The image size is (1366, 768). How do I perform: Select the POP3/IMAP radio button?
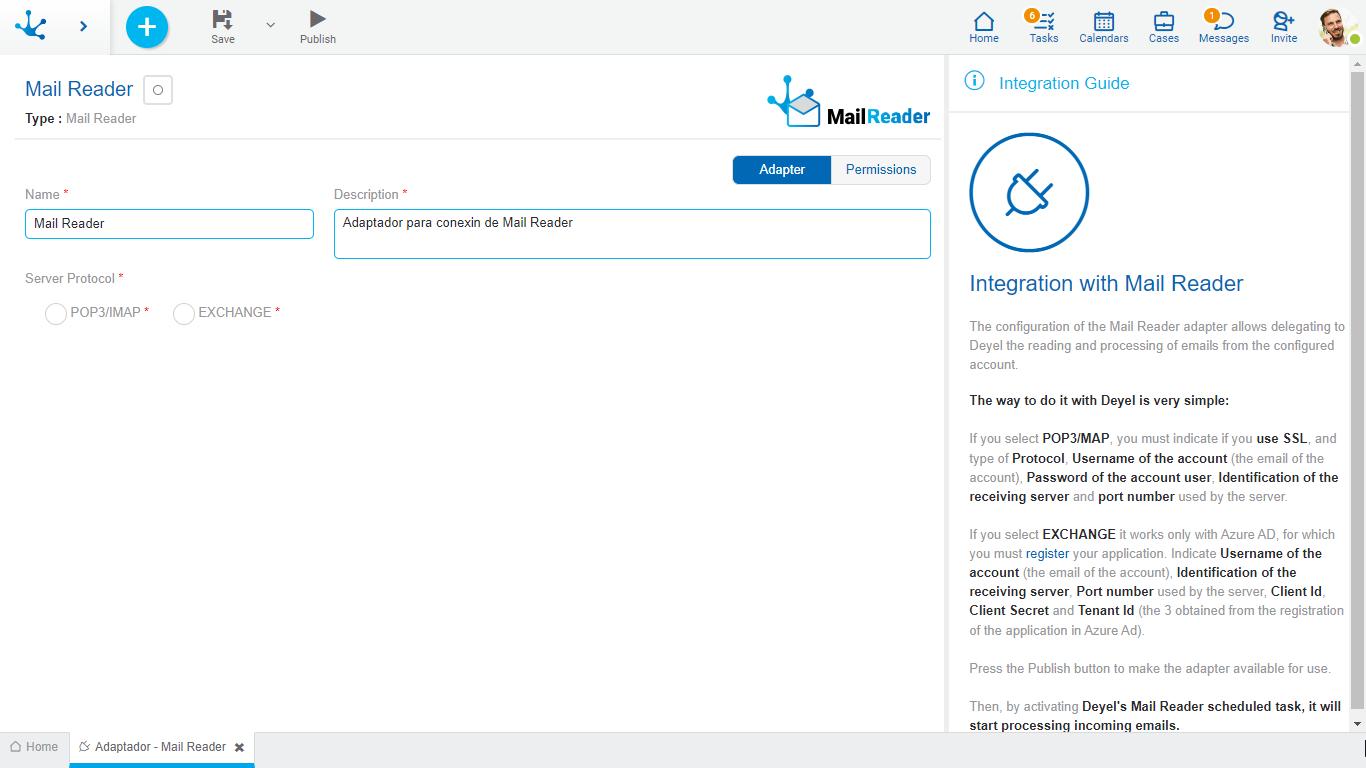click(56, 314)
